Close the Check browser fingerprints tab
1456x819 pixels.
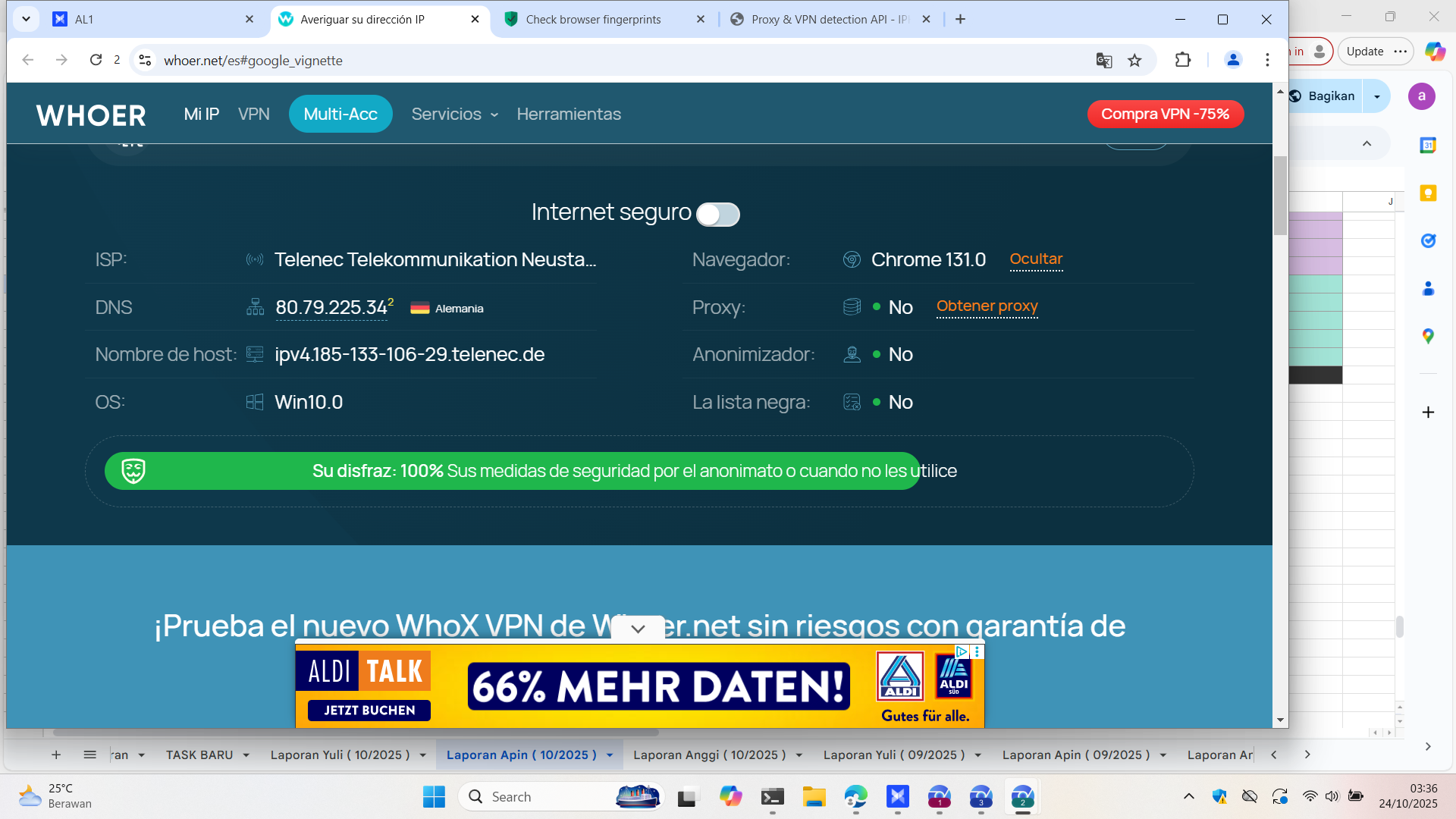point(701,19)
